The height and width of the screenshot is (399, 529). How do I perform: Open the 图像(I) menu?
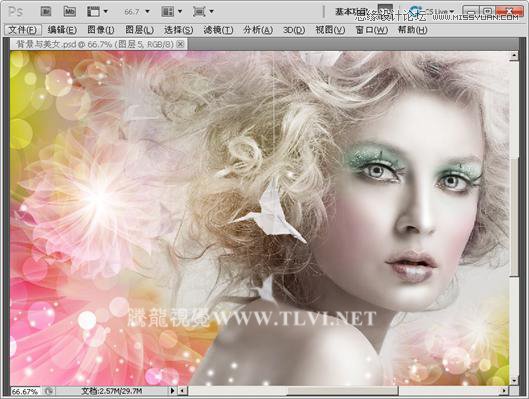tap(101, 30)
